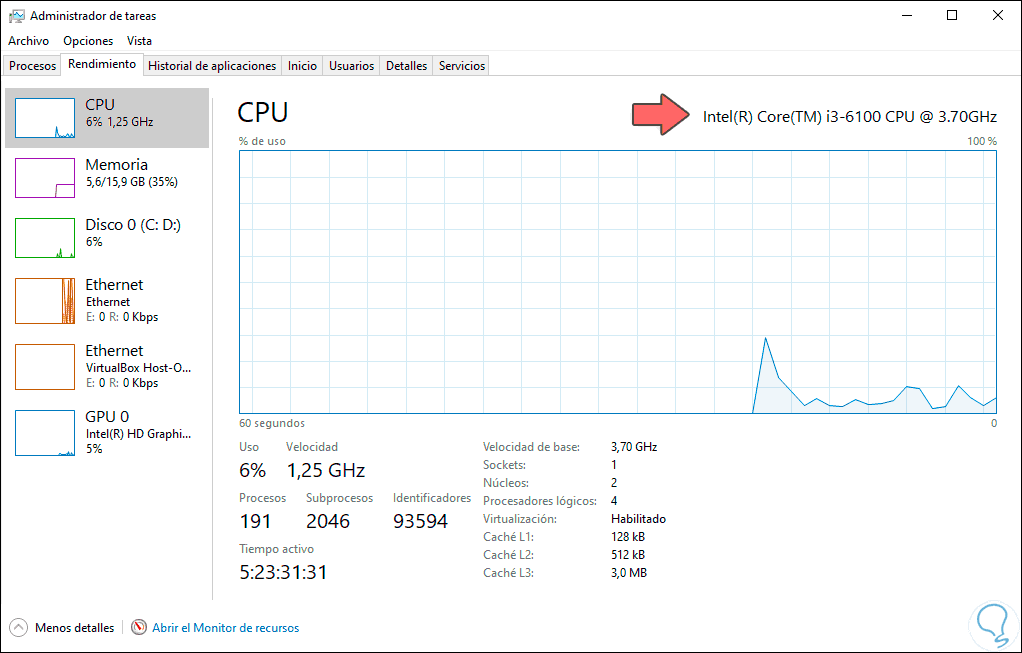Click the Tiempo activo label
1022x653 pixels.
point(276,549)
